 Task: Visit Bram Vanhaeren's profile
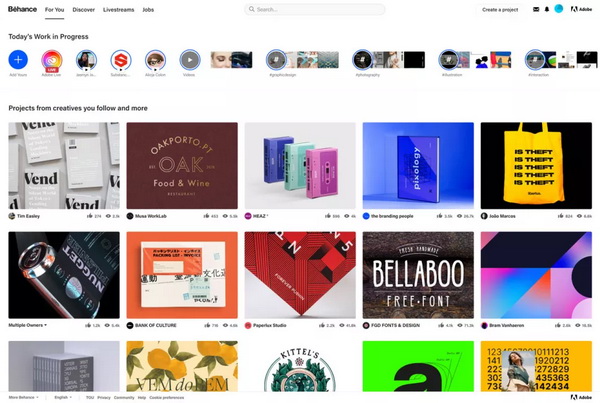(x=507, y=325)
